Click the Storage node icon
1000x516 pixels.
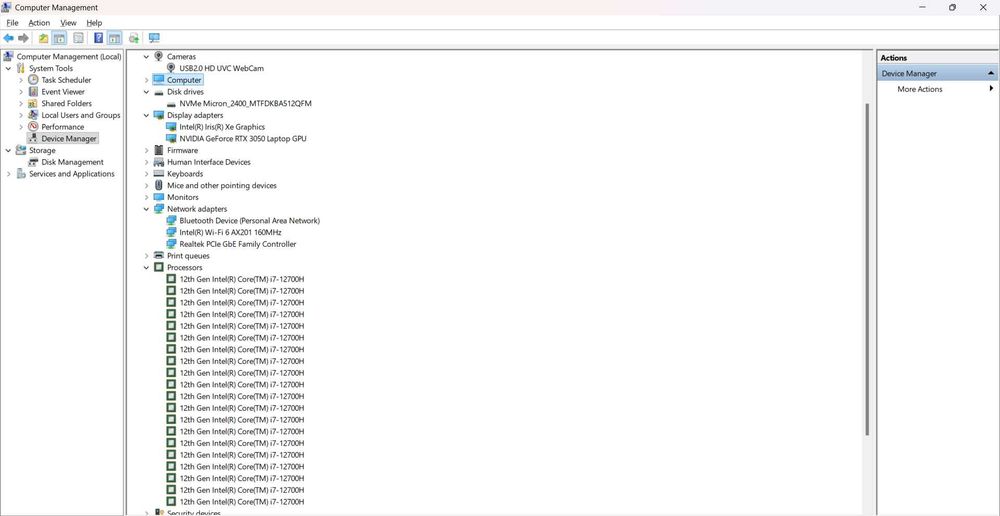(x=21, y=151)
